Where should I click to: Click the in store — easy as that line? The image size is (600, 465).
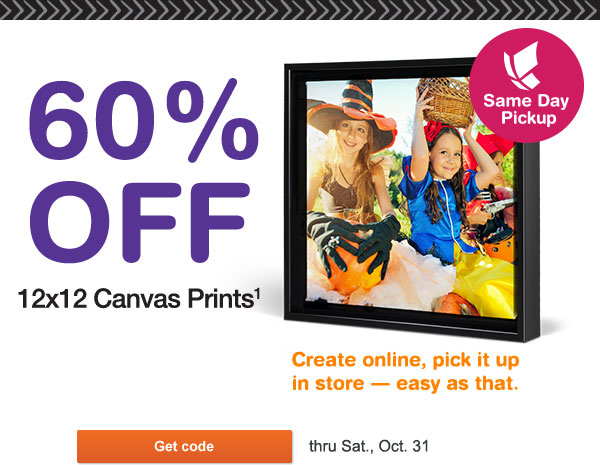pos(405,383)
